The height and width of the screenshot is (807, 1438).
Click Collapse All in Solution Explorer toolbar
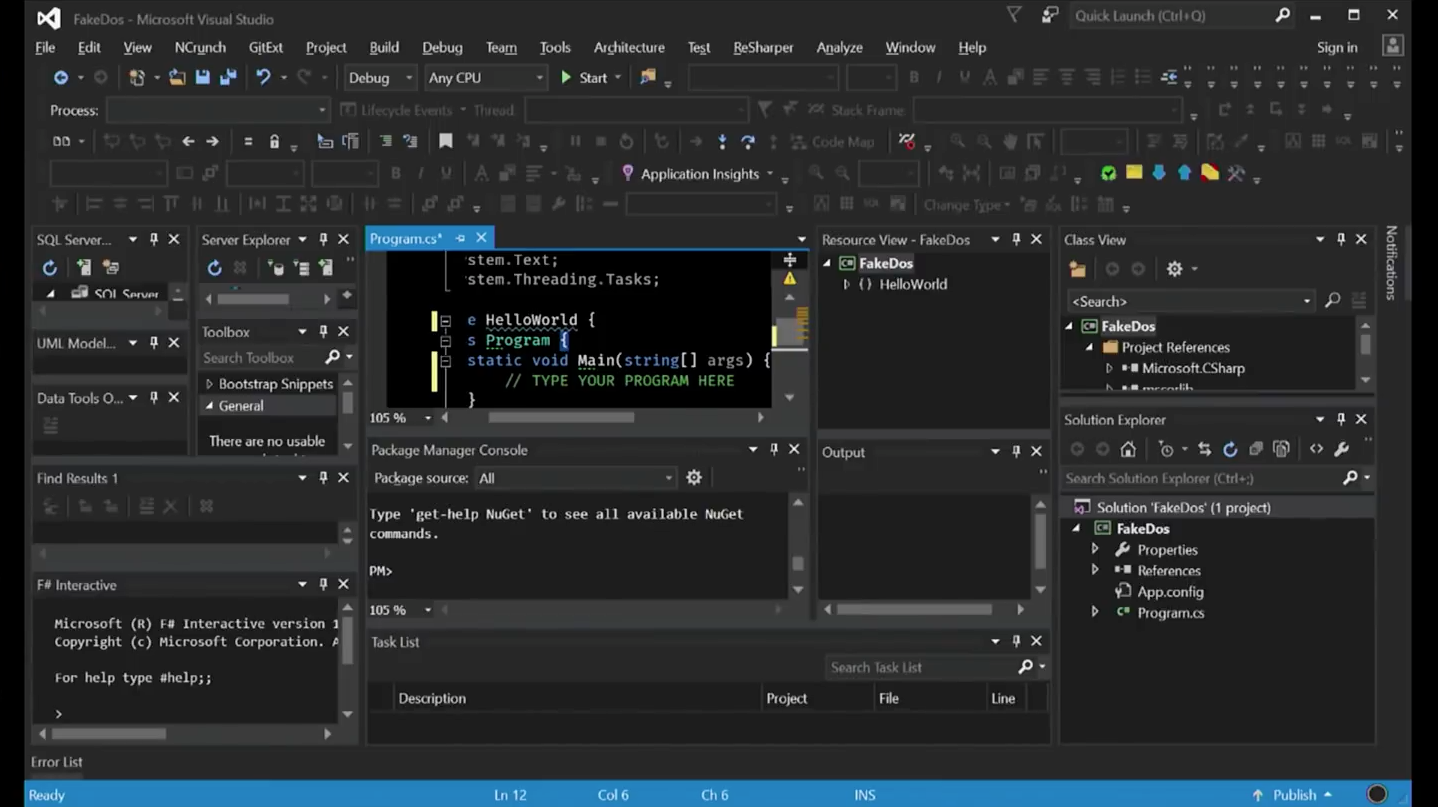coord(1256,449)
